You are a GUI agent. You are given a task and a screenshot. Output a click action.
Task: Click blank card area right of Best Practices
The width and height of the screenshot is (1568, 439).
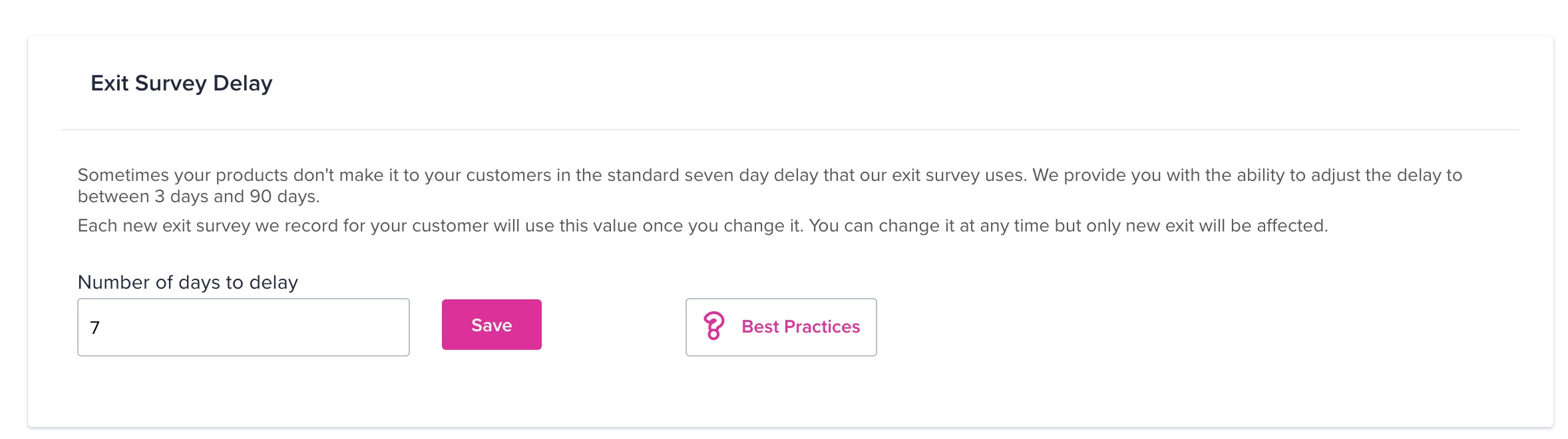1198,327
